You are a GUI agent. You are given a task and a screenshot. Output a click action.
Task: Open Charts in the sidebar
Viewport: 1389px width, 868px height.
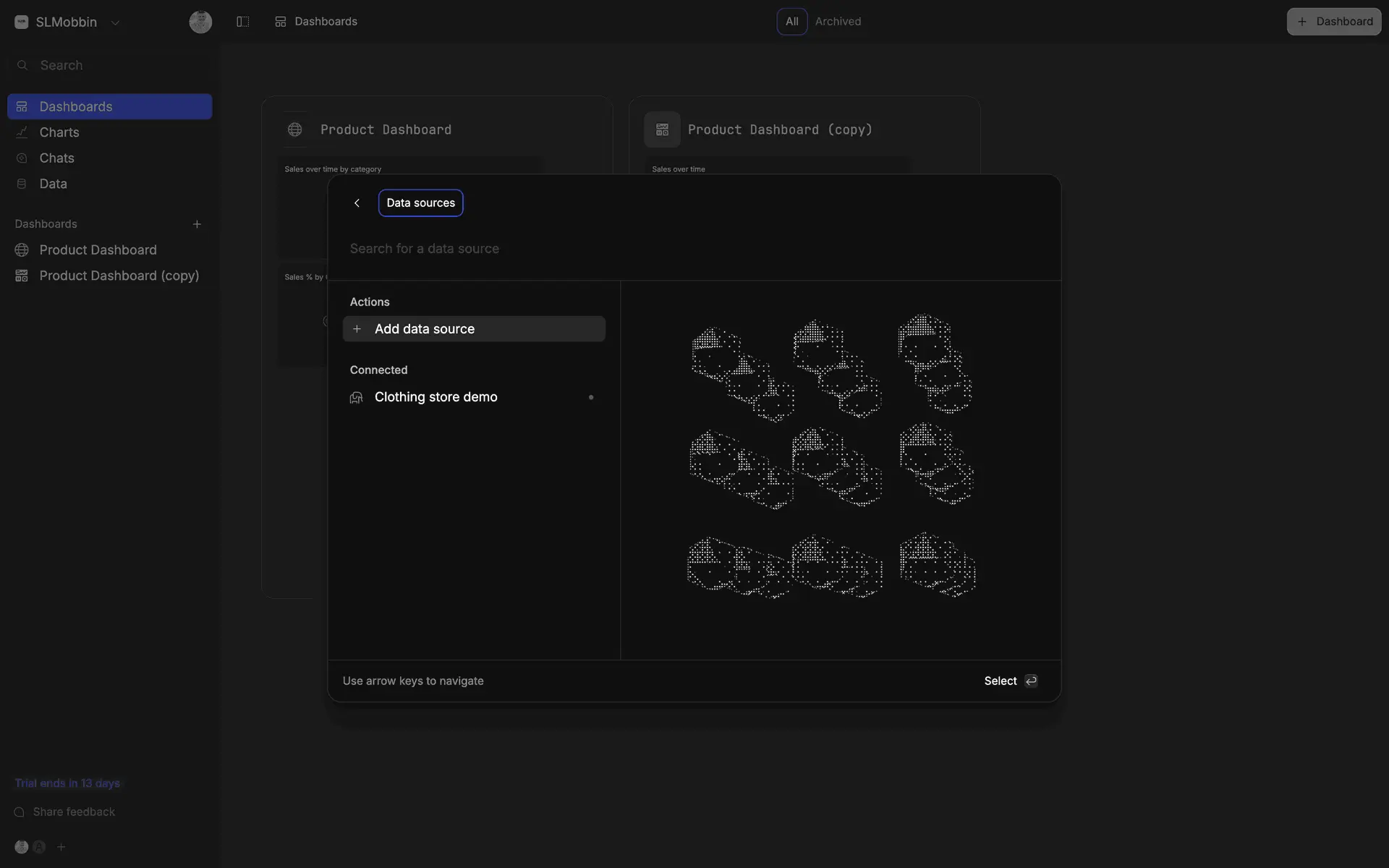59,132
